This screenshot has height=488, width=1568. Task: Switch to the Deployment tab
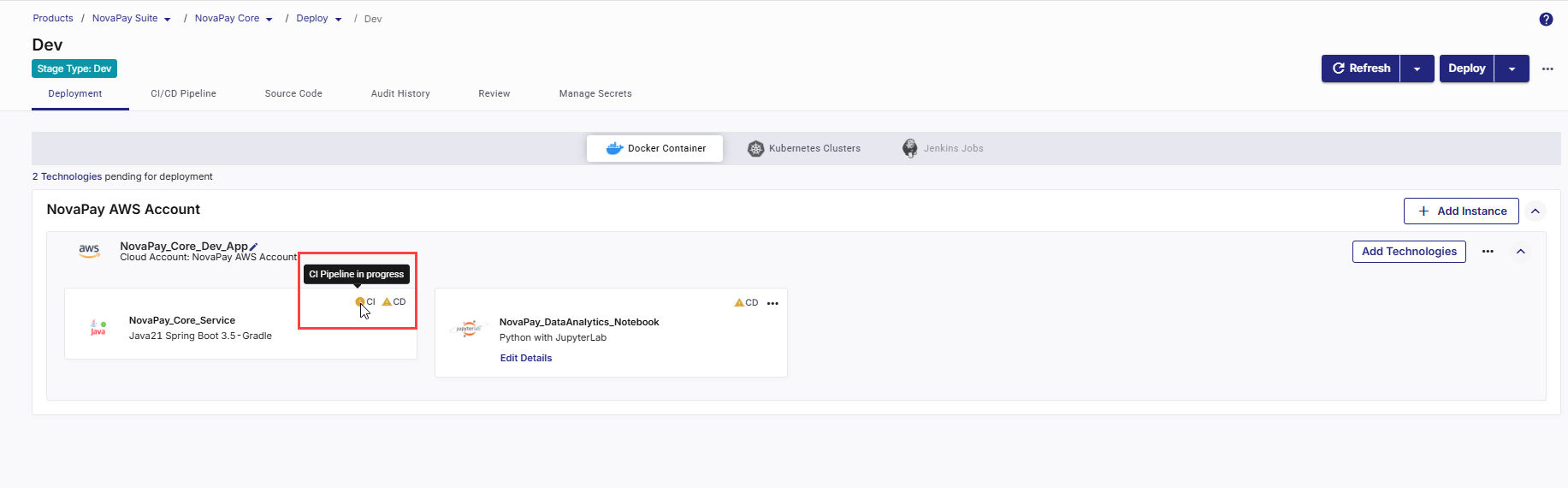[75, 93]
